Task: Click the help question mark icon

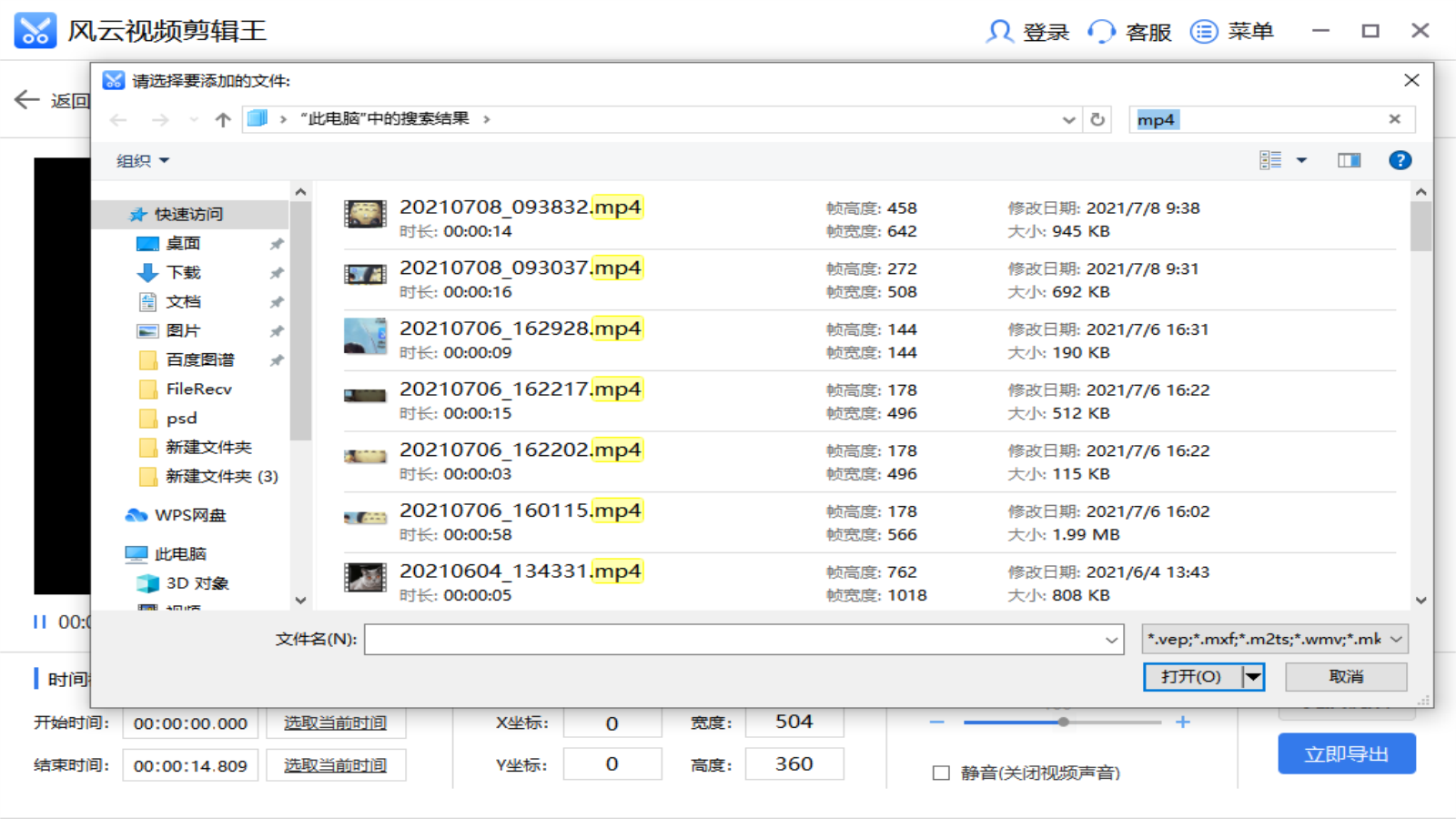Action: click(x=1400, y=160)
